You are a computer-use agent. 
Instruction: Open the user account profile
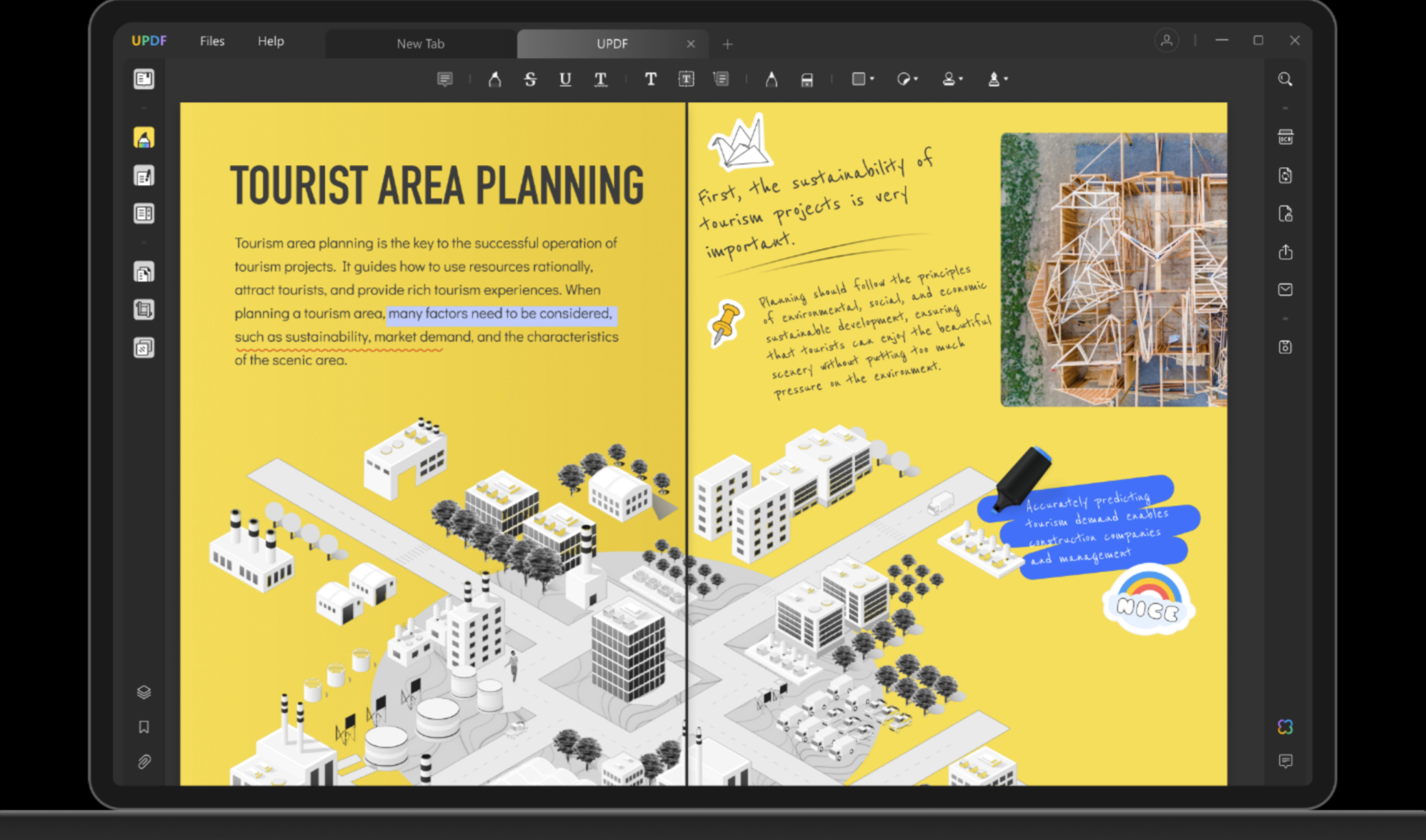click(1167, 41)
